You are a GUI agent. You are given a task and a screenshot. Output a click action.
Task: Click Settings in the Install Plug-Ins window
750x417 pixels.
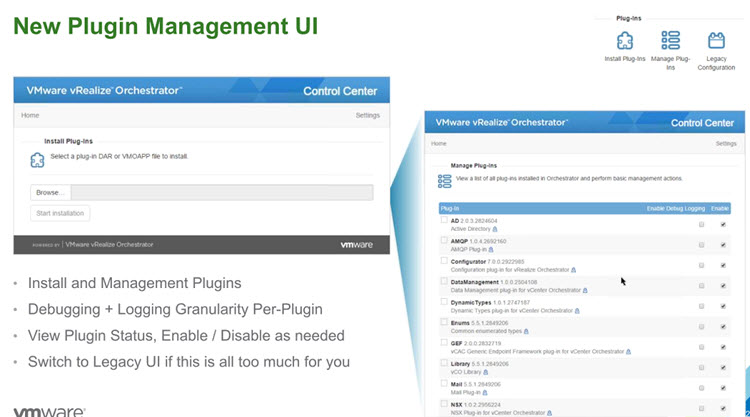pyautogui.click(x=367, y=115)
